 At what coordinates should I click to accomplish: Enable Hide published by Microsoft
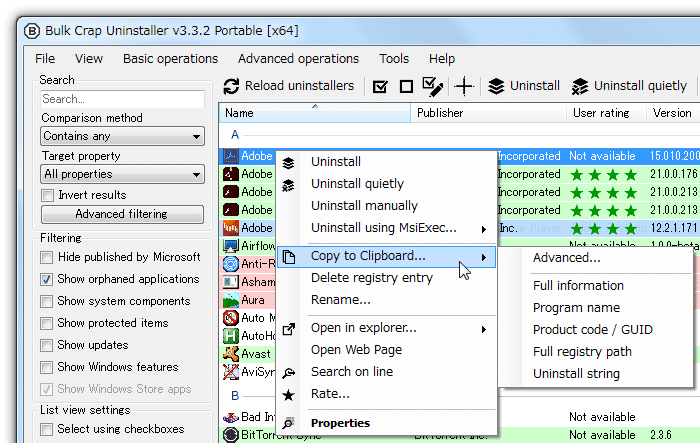click(46, 257)
